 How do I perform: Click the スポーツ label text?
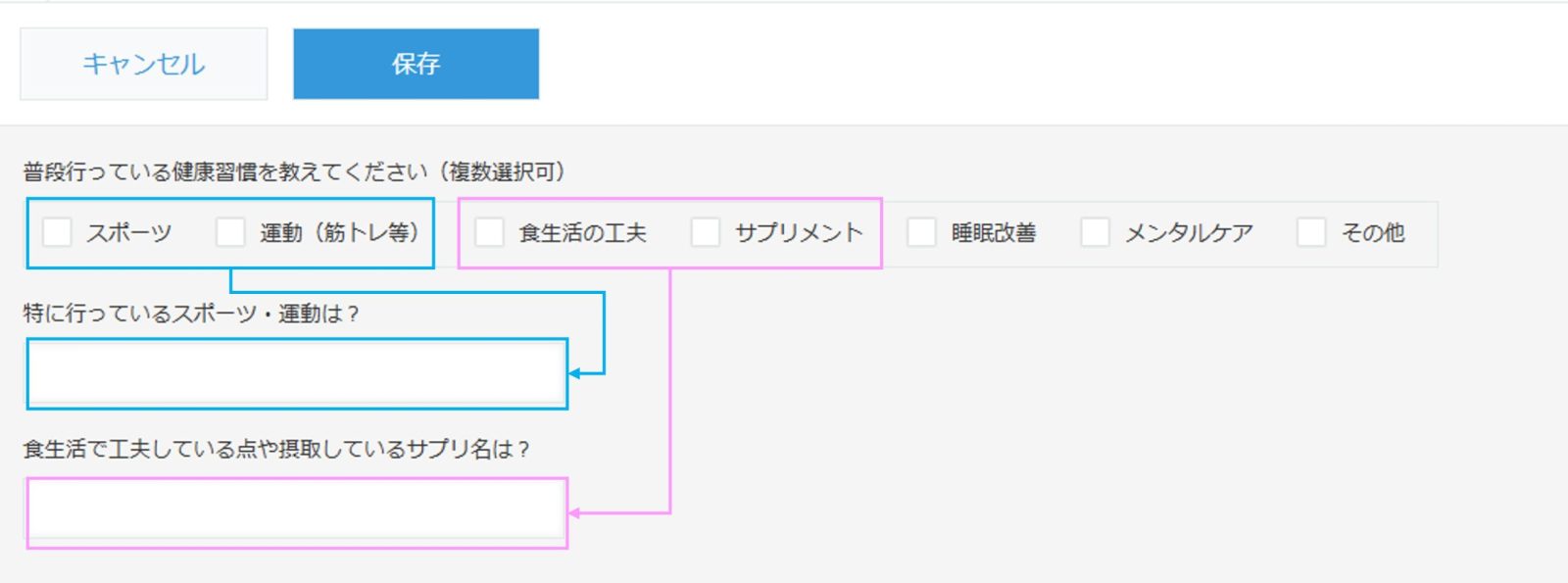click(x=129, y=233)
